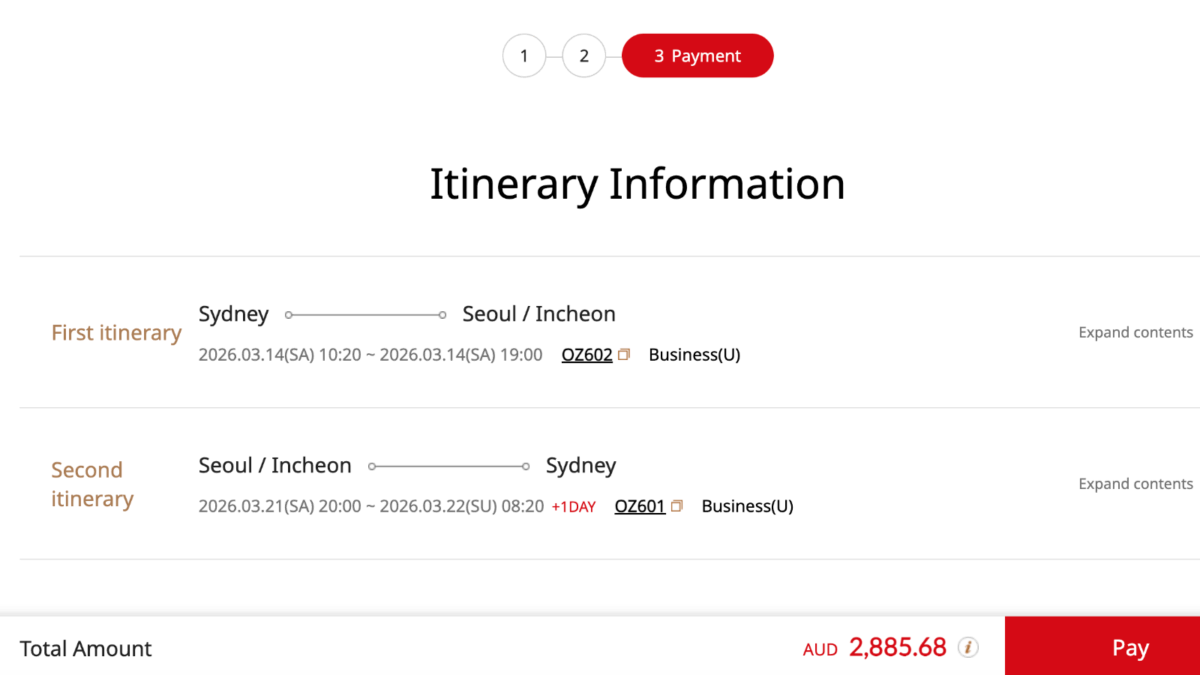Click the Second itinerary label
The image size is (1200, 675).
[x=92, y=484]
